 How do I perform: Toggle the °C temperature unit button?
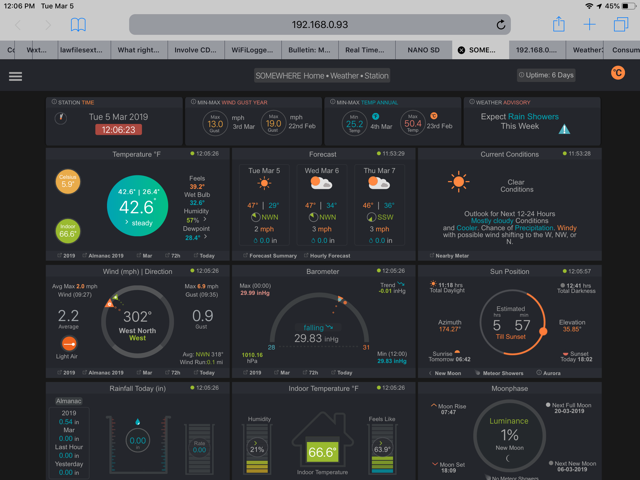click(617, 73)
